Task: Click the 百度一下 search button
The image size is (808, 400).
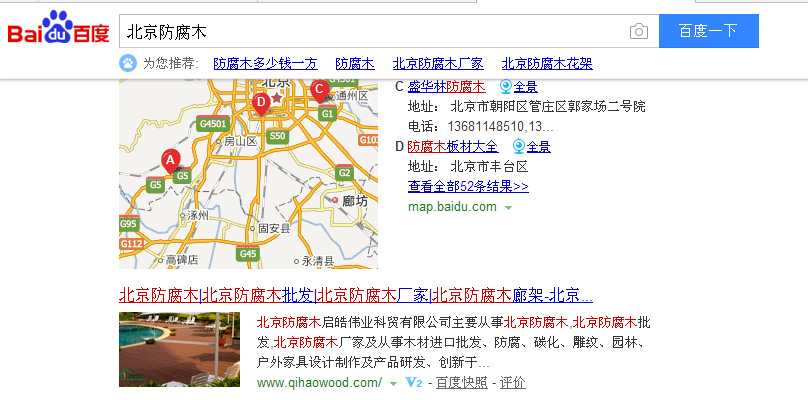Action: point(709,31)
